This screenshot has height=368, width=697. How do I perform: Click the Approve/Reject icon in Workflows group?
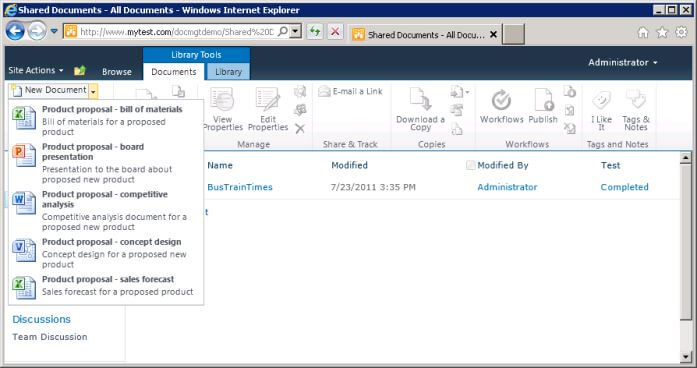pos(569,110)
